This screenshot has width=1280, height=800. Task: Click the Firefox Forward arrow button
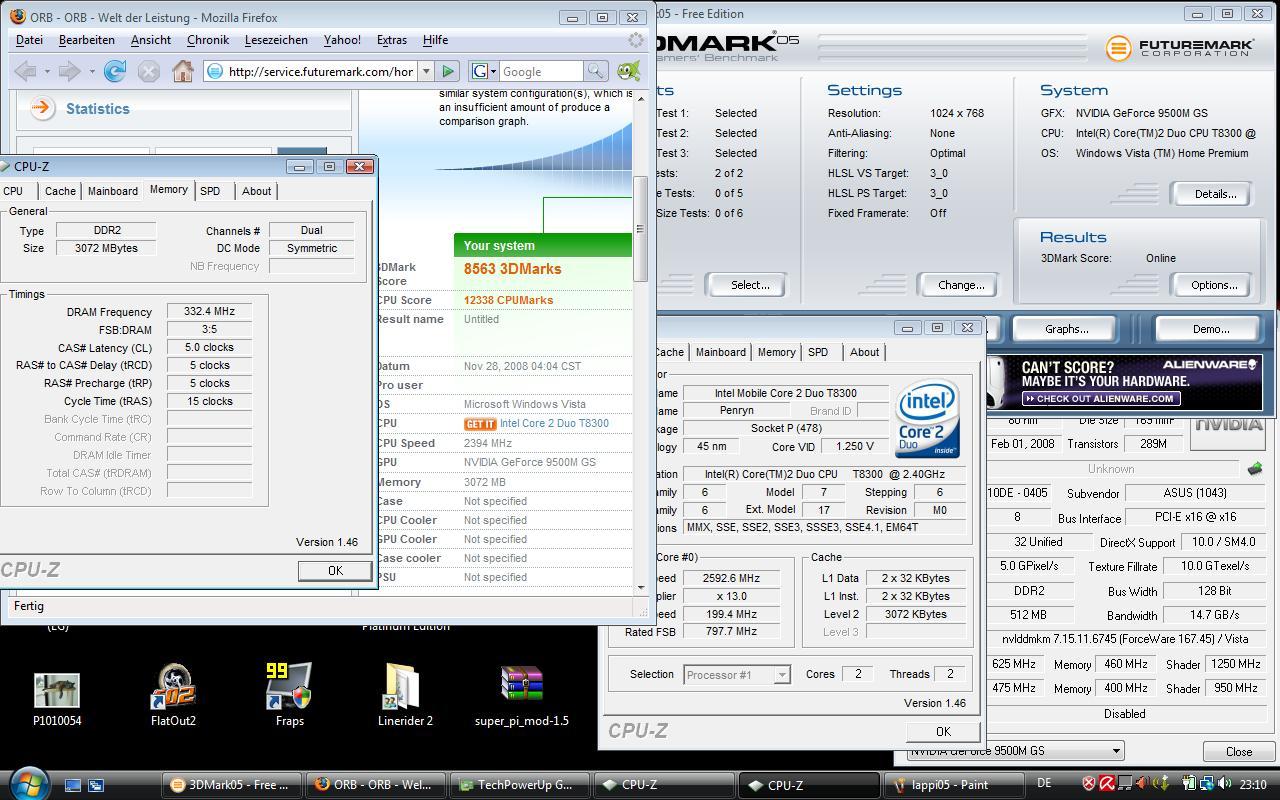tap(69, 71)
